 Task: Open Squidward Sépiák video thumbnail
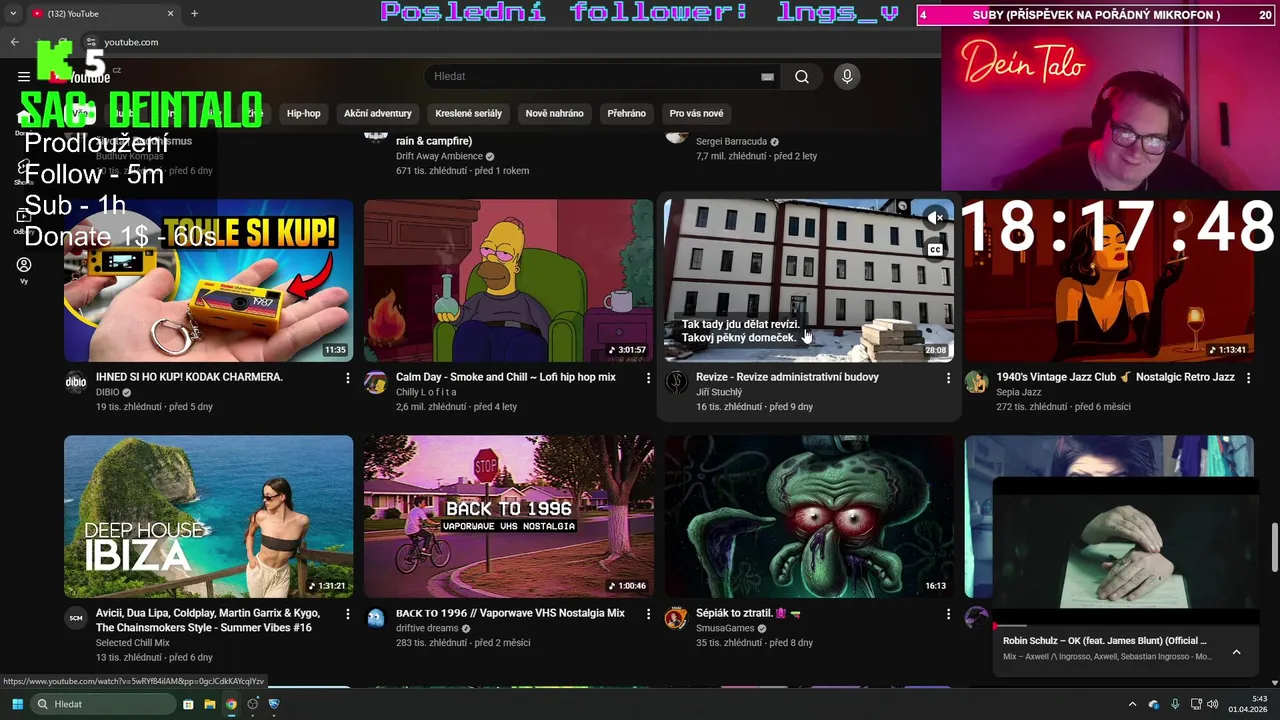[x=809, y=516]
